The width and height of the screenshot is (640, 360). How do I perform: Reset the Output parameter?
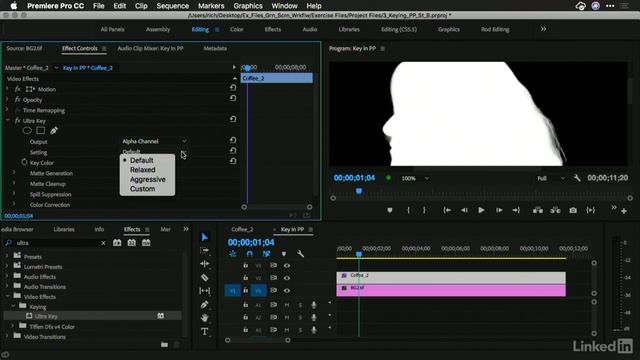[233, 140]
